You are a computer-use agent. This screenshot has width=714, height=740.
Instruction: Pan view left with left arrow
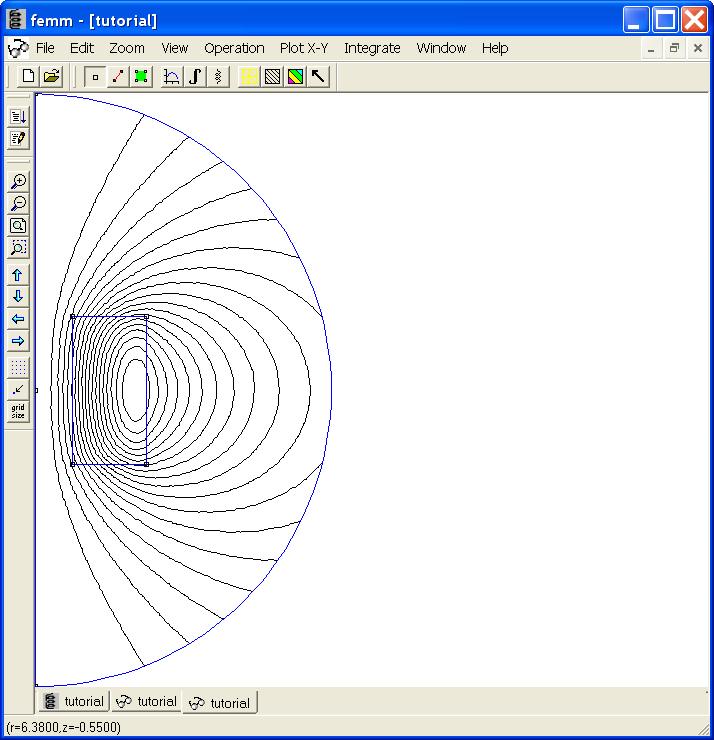pos(18,319)
